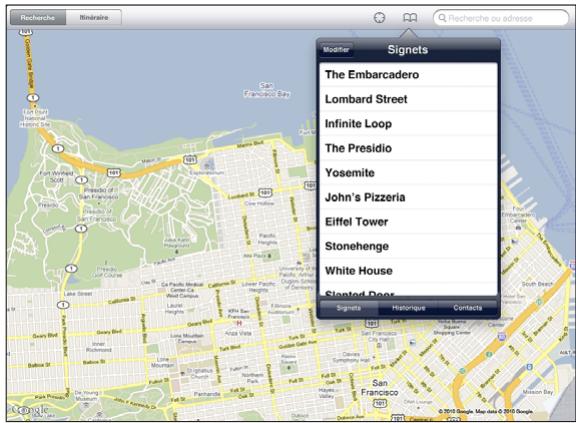Click the hospital H marker on map
The width and height of the screenshot is (576, 423).
click(x=239, y=323)
